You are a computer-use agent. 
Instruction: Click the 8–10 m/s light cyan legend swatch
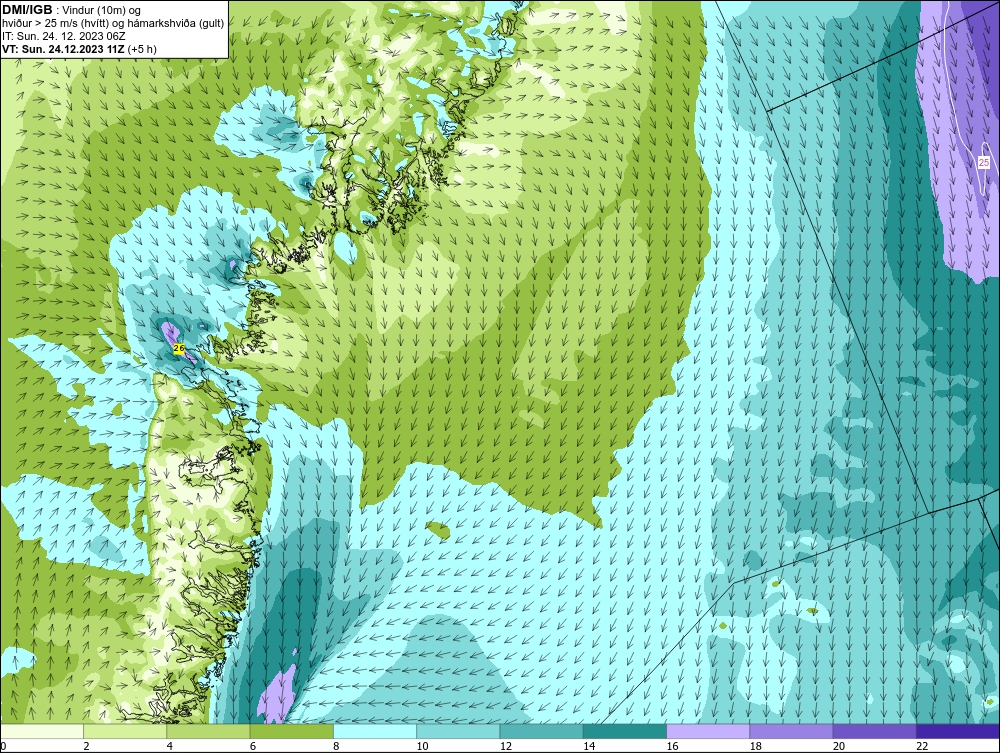(x=375, y=731)
